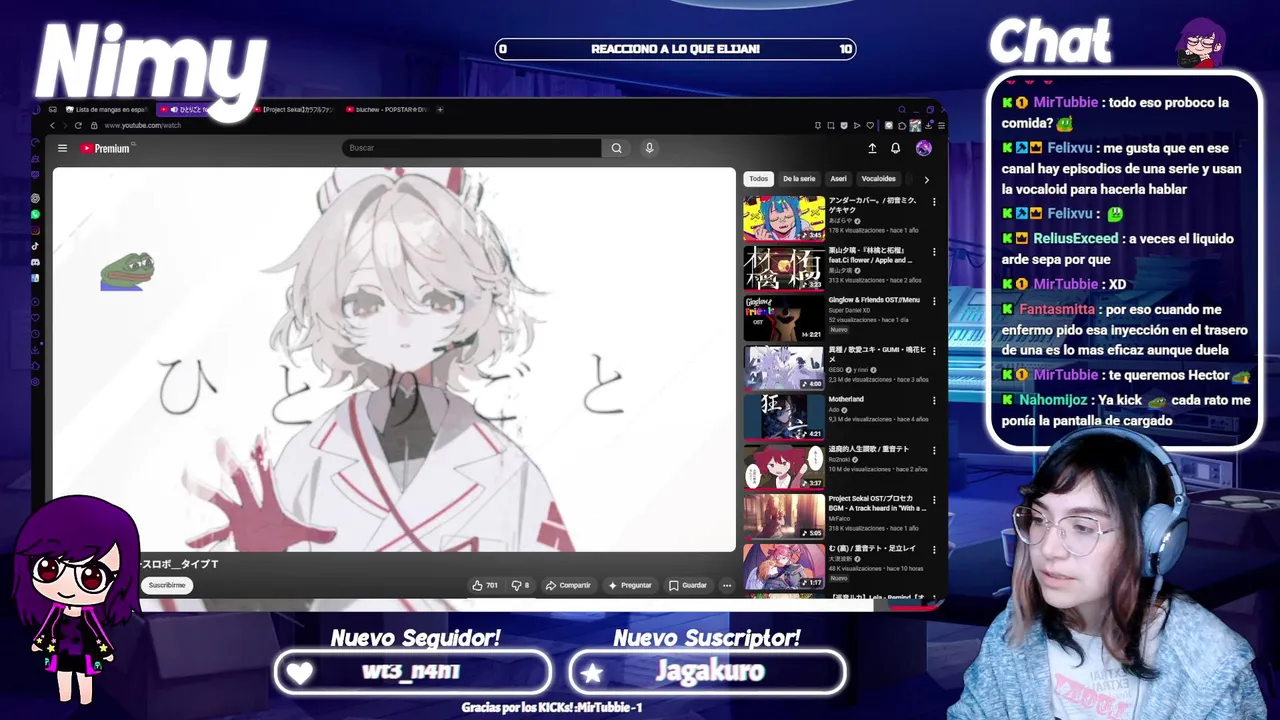Click the video player area
The width and height of the screenshot is (1280, 720).
[x=394, y=360]
